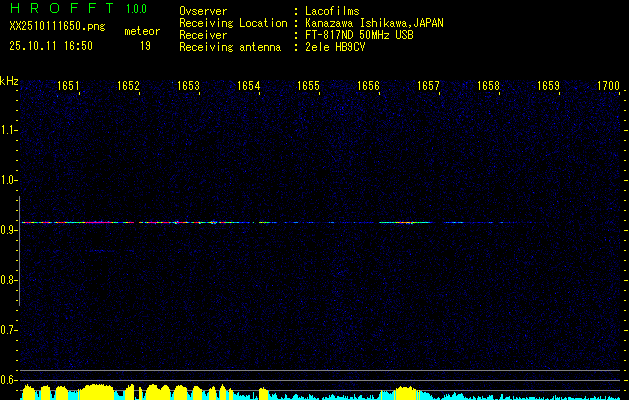
Task: Click the 0.9 kHz frequency label
Action: point(9,230)
